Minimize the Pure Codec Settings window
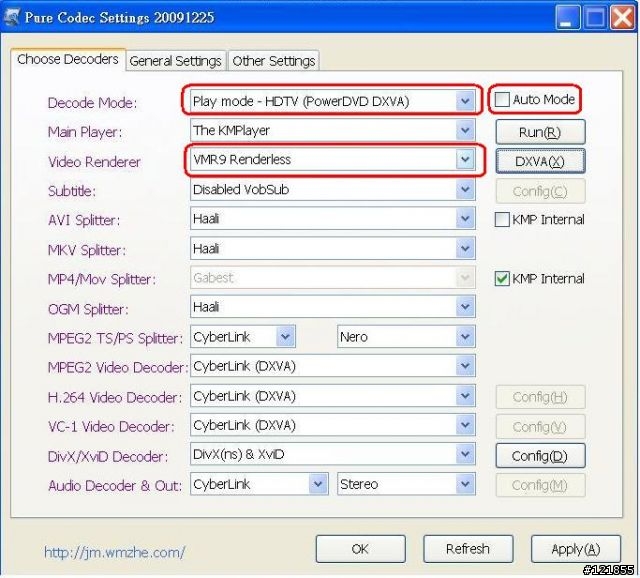 pos(567,18)
